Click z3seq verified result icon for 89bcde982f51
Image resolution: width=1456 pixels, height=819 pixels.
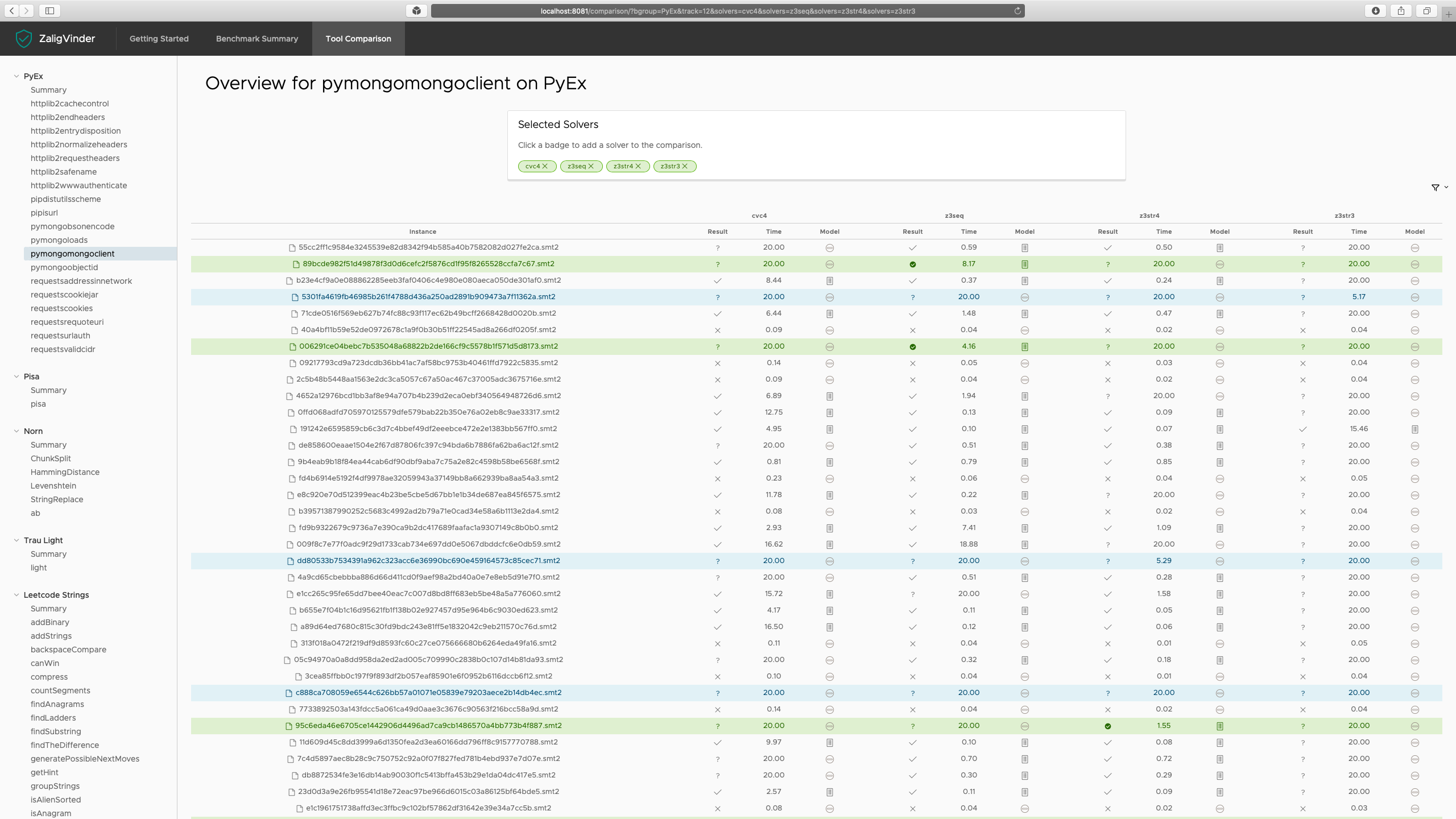pos(913,264)
